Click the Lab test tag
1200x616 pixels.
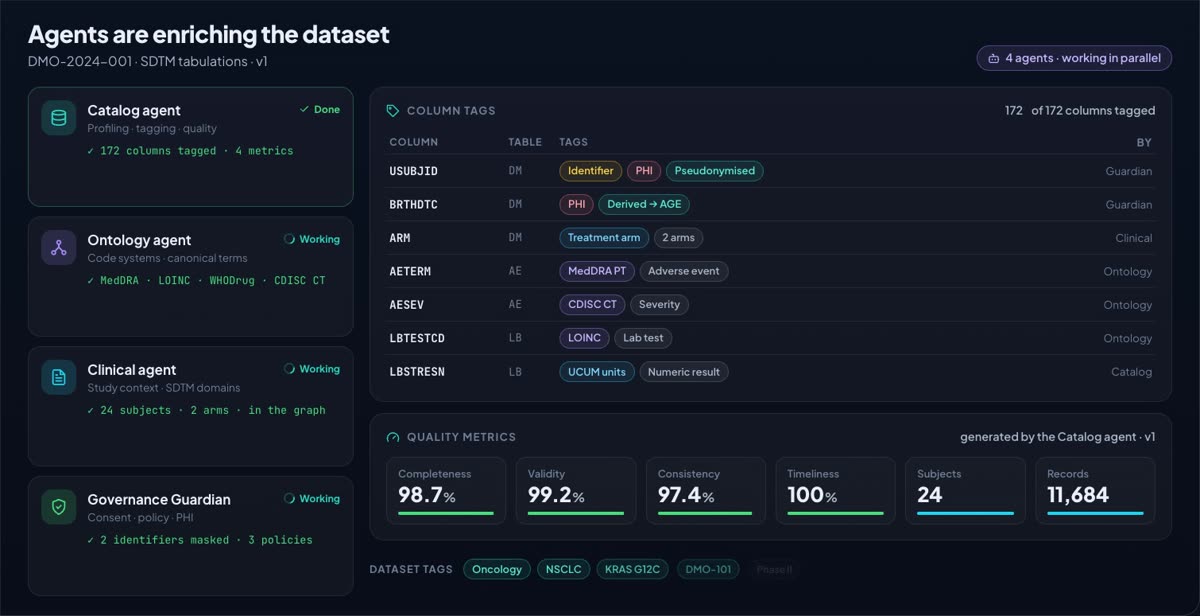coord(643,338)
